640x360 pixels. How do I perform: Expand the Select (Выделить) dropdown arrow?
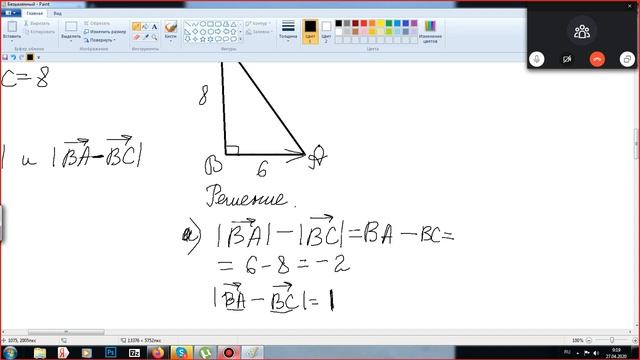point(71,41)
